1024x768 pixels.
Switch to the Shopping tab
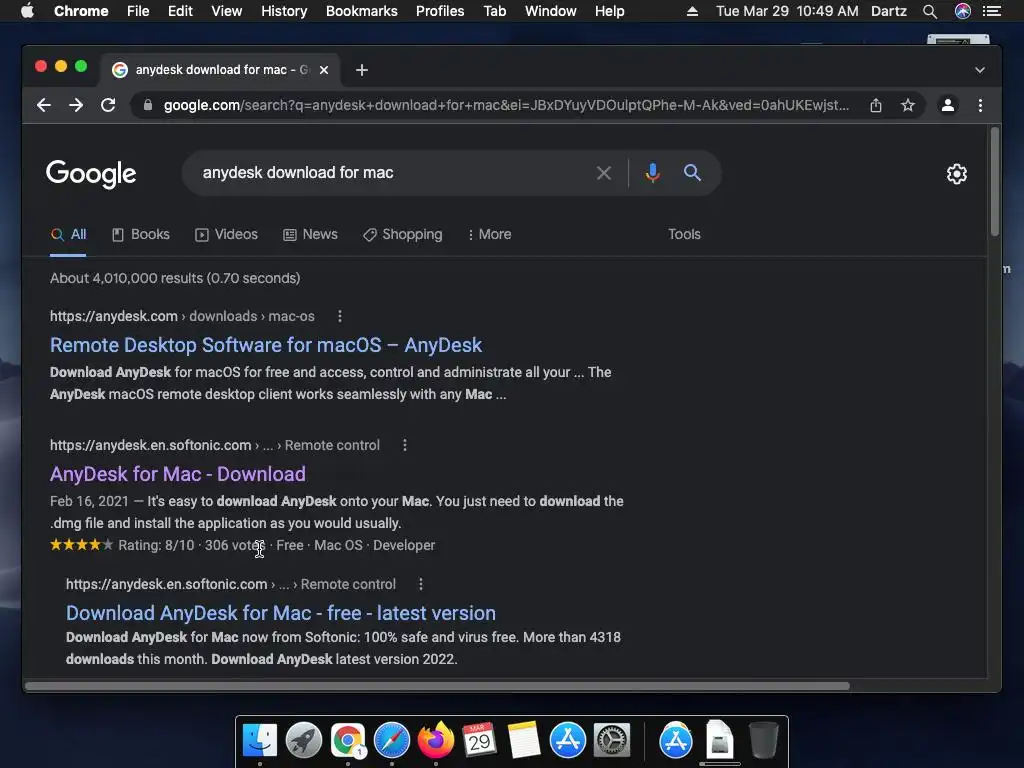402,234
